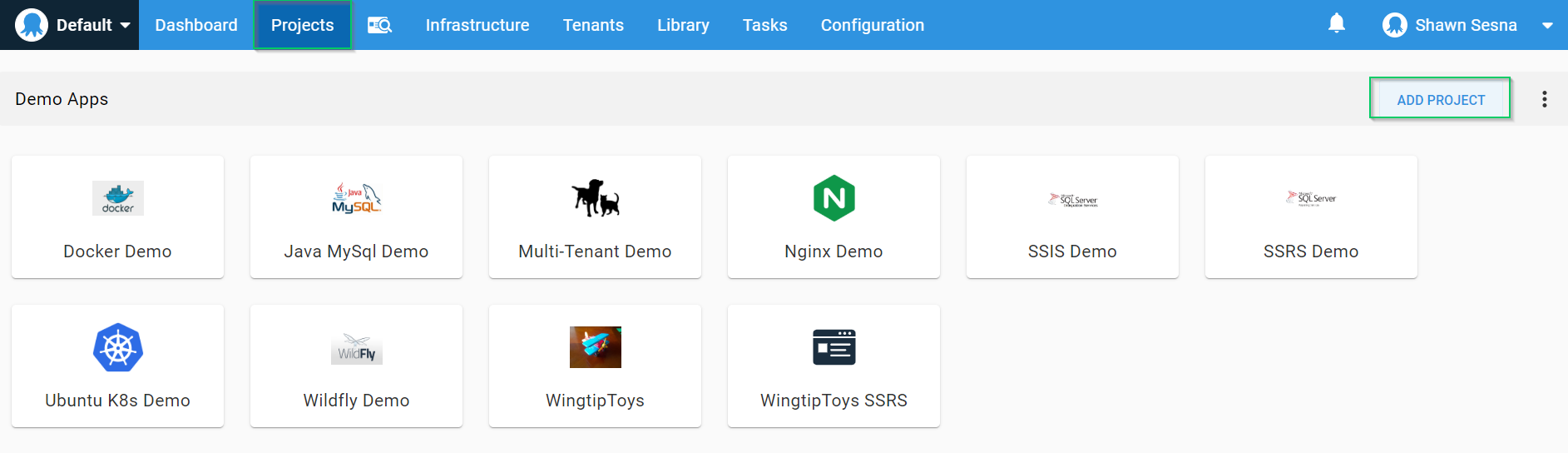
Task: Open the Demo Apps three-dot overflow menu
Action: (1544, 99)
